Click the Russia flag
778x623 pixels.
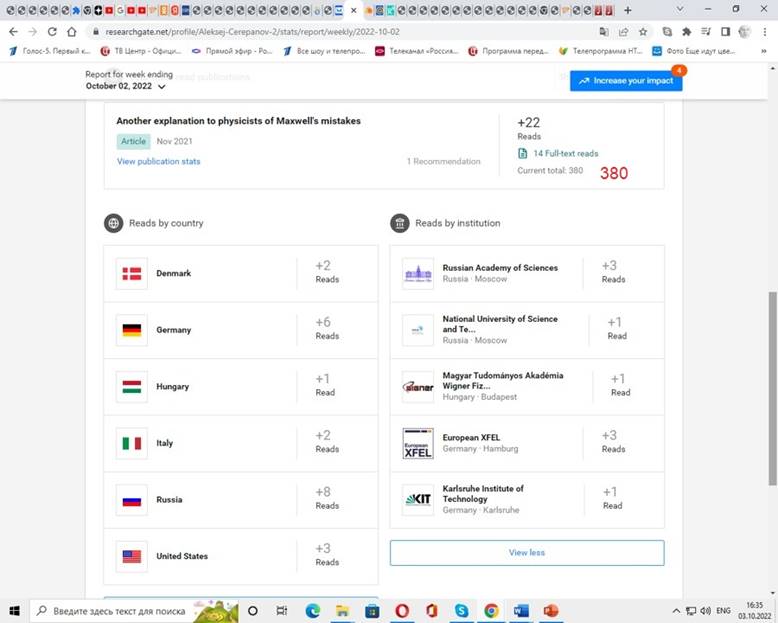tap(131, 500)
